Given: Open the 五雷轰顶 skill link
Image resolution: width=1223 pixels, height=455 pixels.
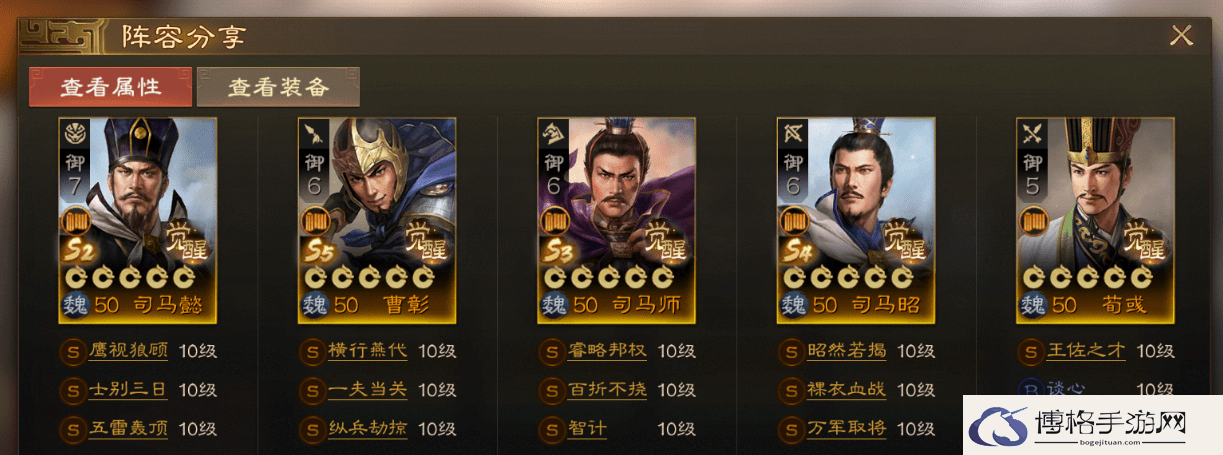Looking at the screenshot, I should pos(128,429).
